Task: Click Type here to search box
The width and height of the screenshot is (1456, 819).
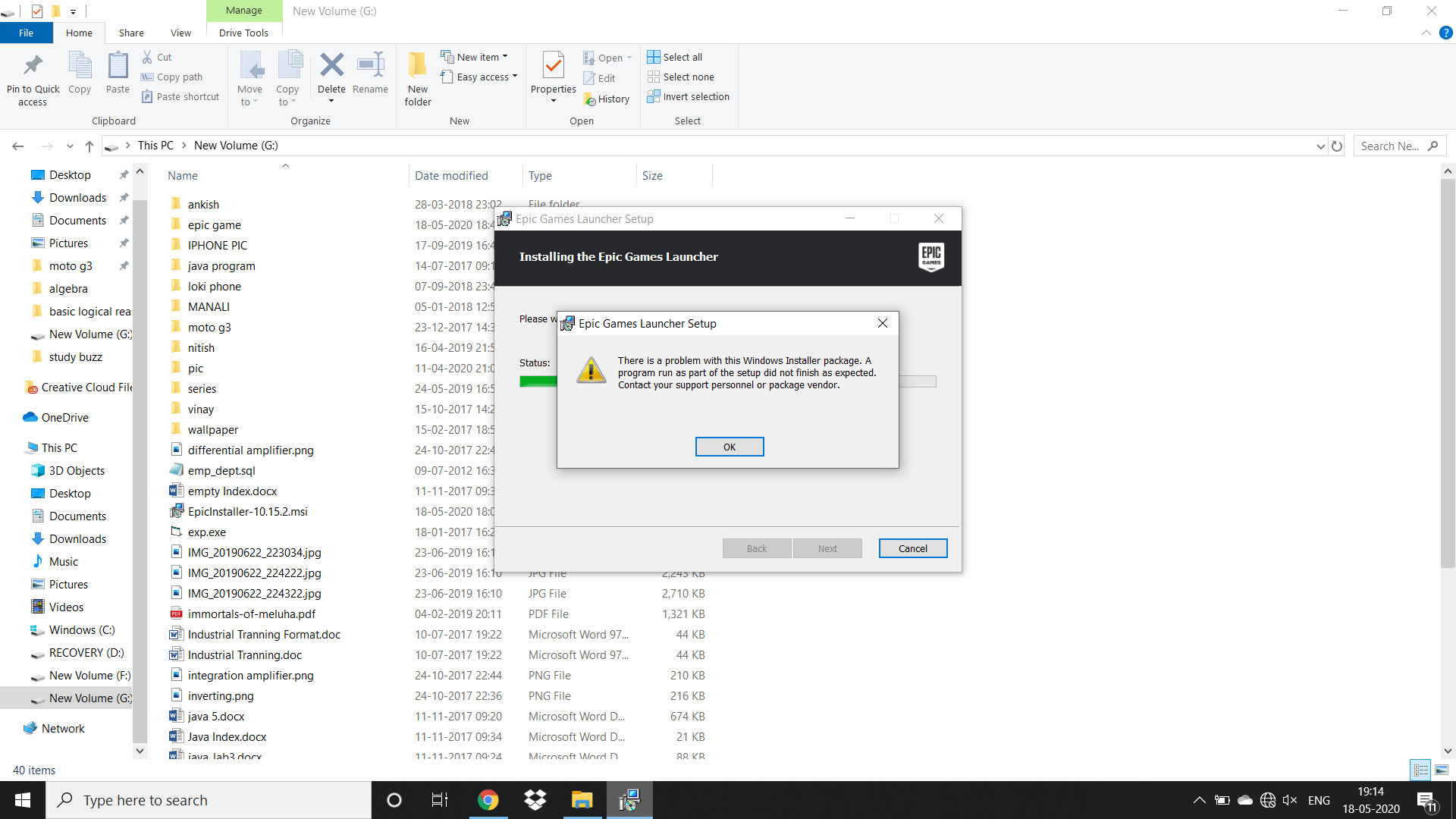Action: (x=209, y=800)
